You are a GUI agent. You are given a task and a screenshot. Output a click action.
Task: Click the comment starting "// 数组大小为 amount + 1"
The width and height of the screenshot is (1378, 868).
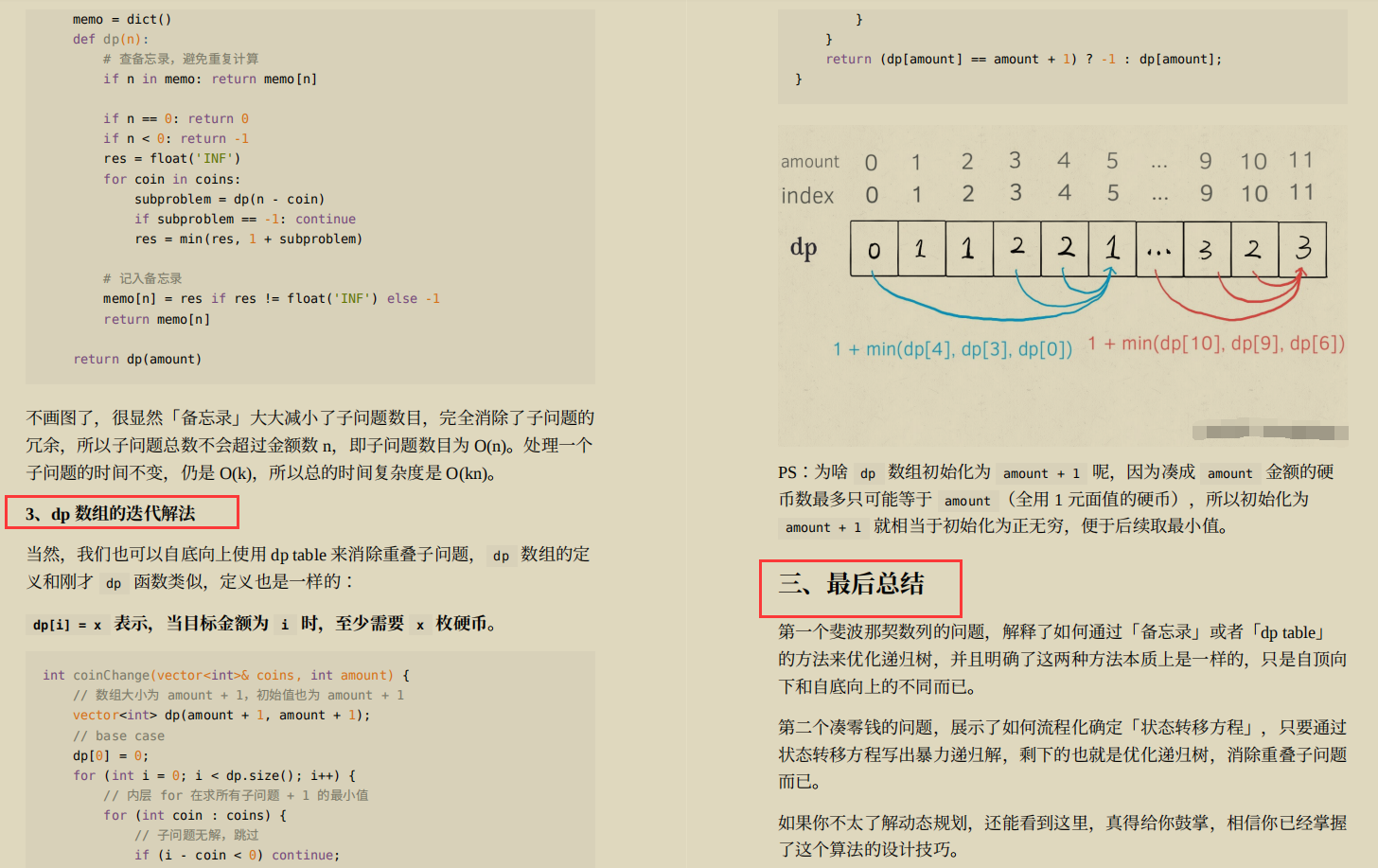[238, 695]
